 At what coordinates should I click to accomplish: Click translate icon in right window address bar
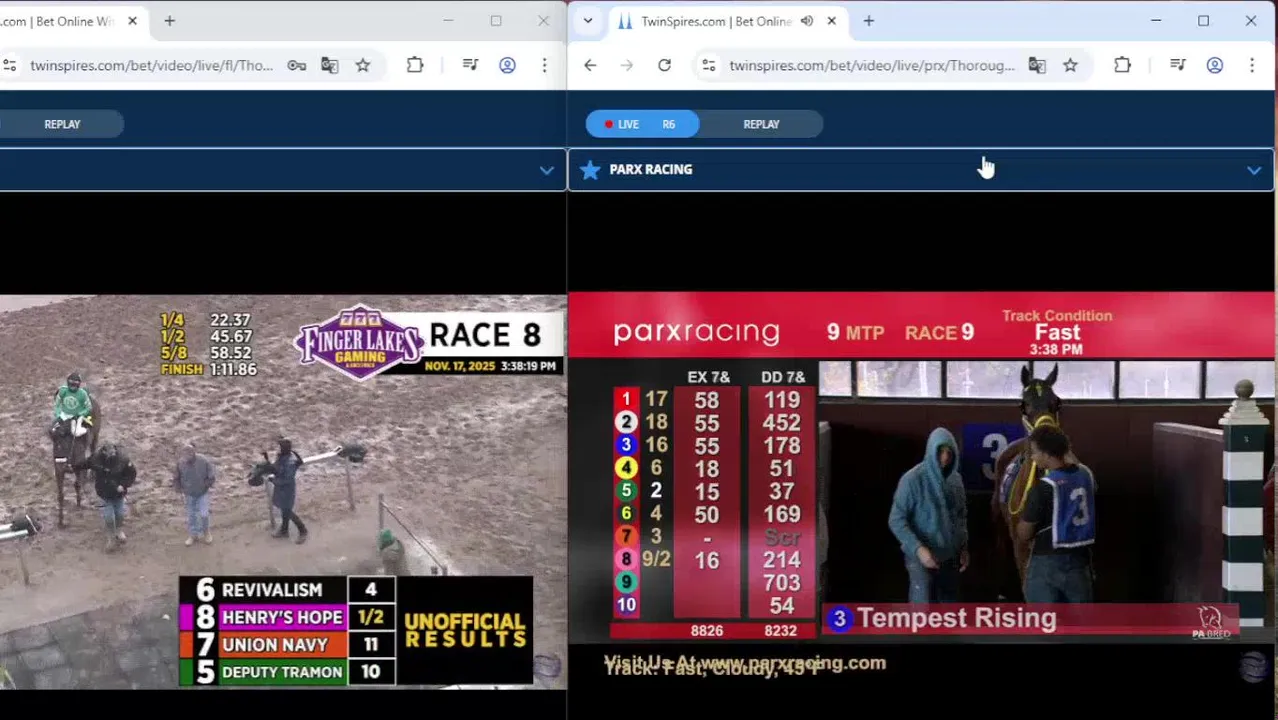(1037, 65)
